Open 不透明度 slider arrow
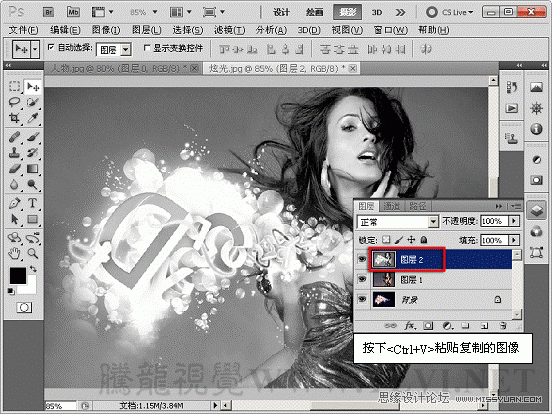Screen dimensions: 552x414 pyautogui.click(x=514, y=221)
